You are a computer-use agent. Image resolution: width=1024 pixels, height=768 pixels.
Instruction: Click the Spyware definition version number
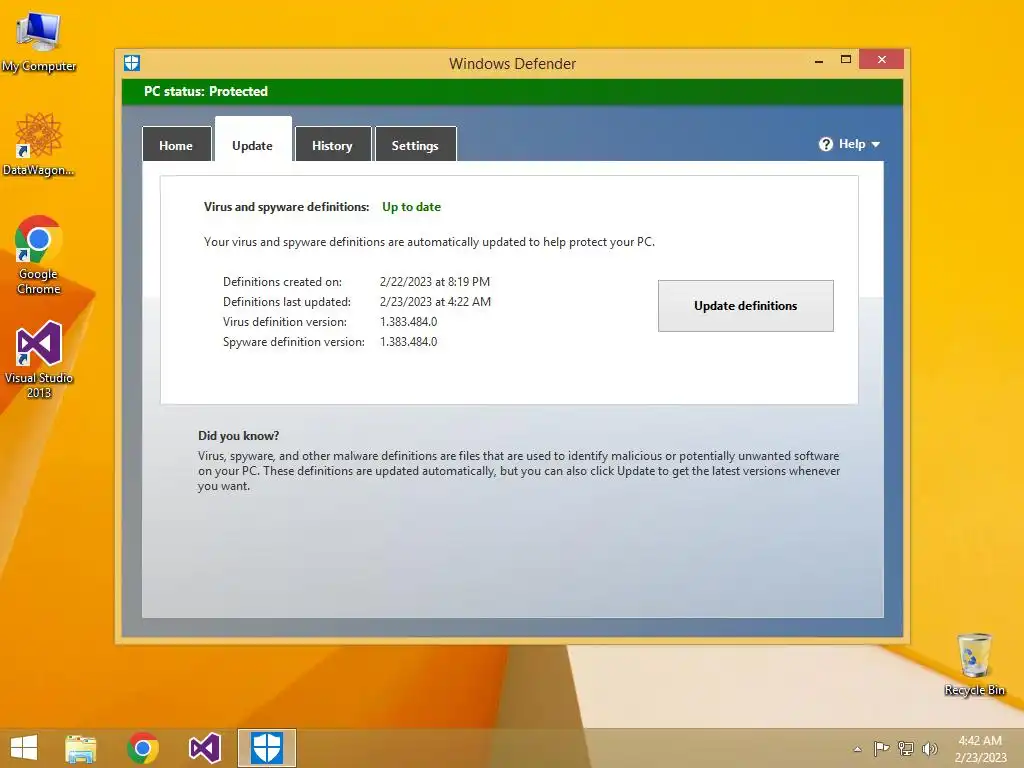pos(408,342)
